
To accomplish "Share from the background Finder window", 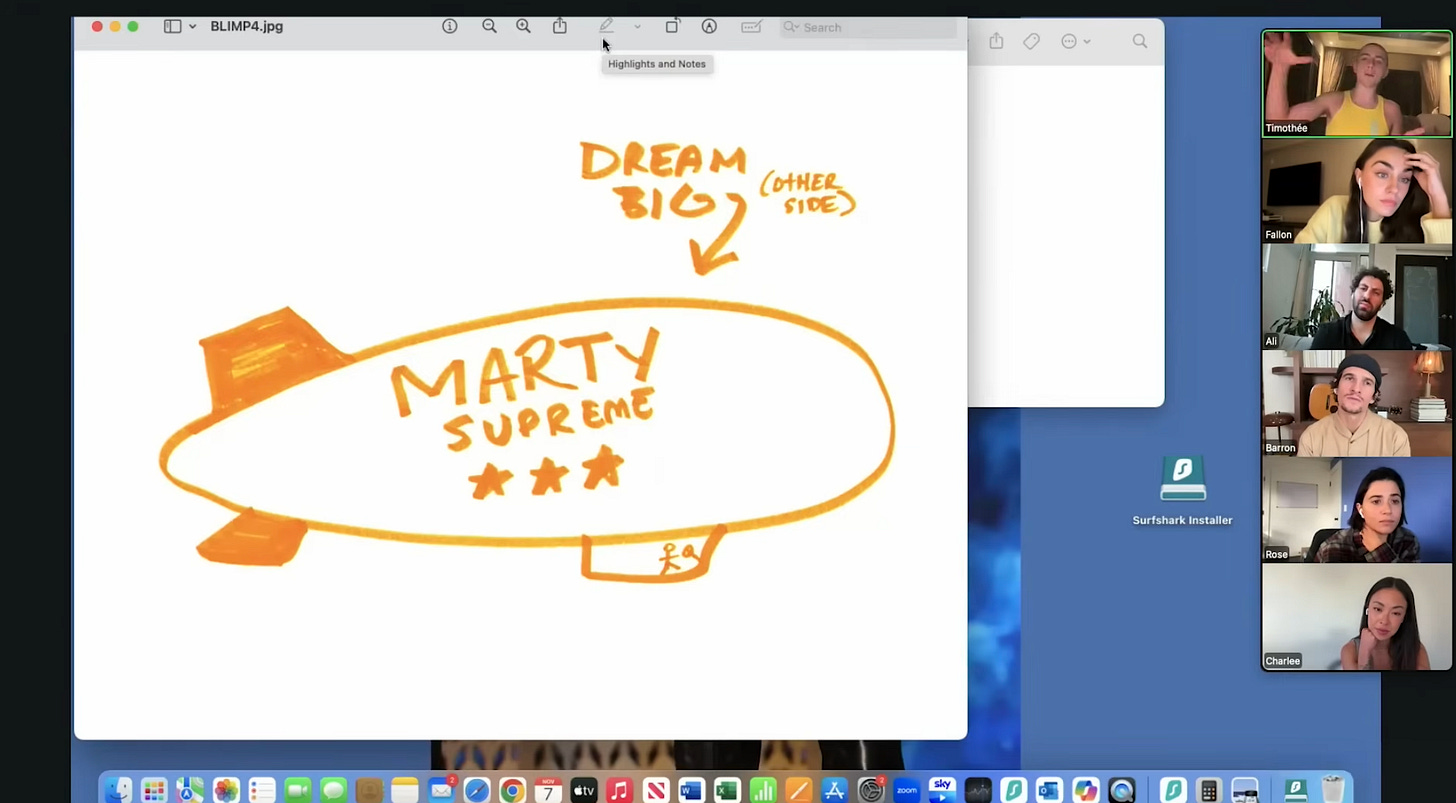I will [996, 41].
